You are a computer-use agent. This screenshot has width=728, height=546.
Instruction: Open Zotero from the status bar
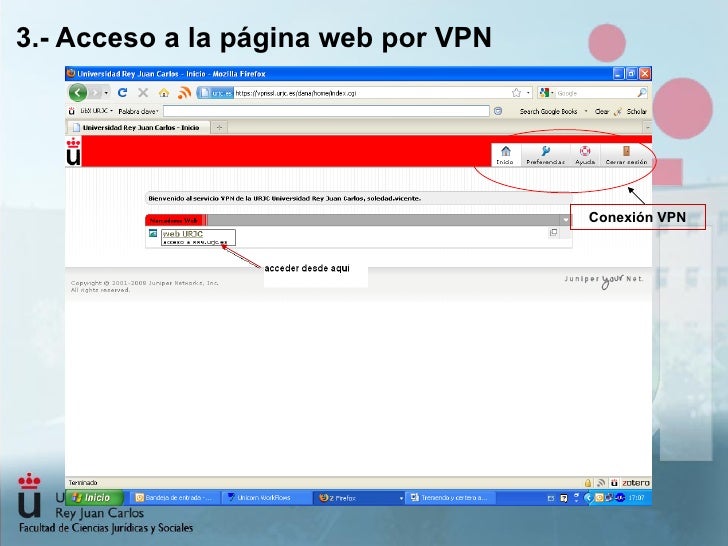coord(636,483)
